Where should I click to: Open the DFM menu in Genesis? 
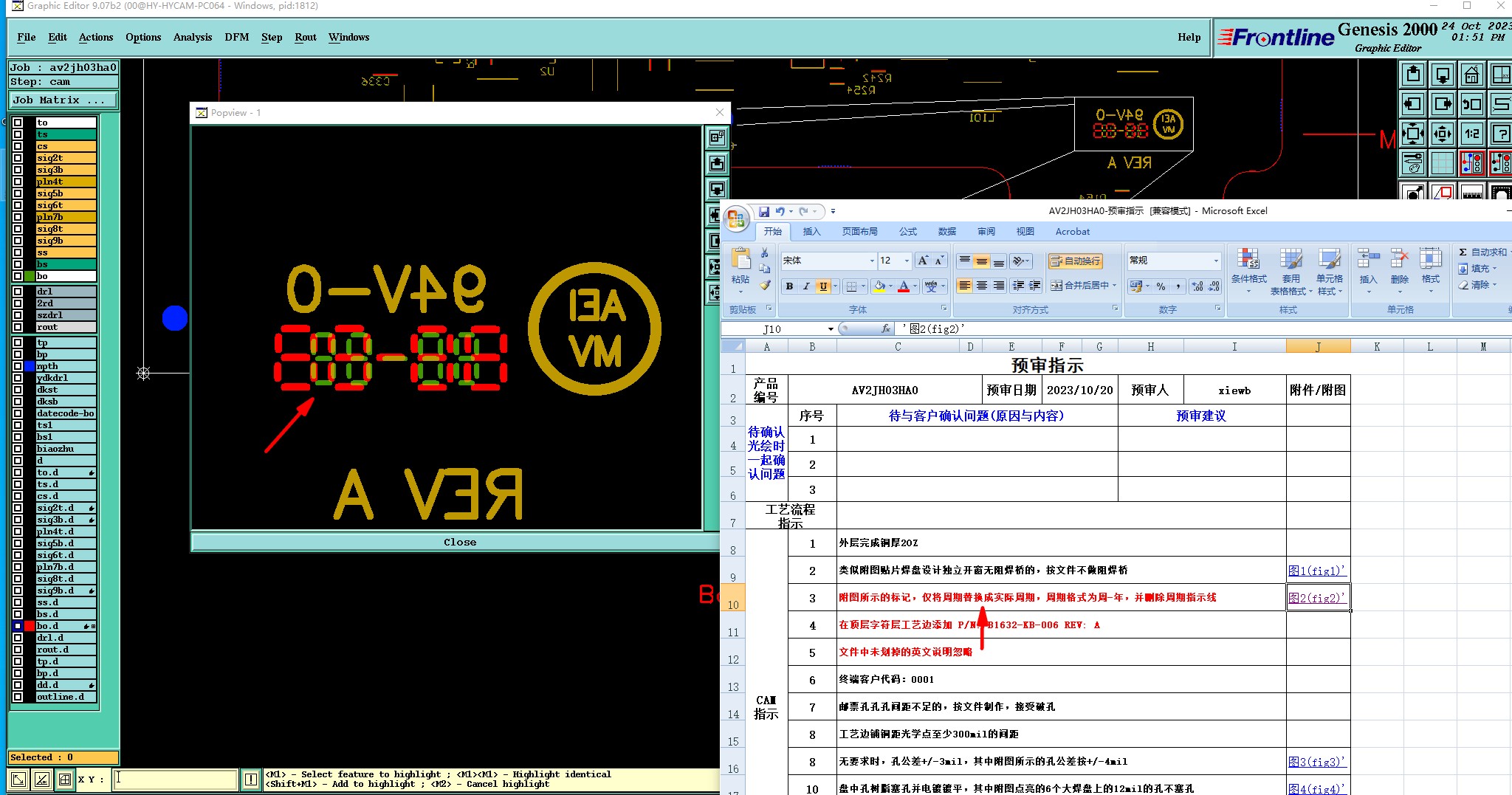click(237, 38)
